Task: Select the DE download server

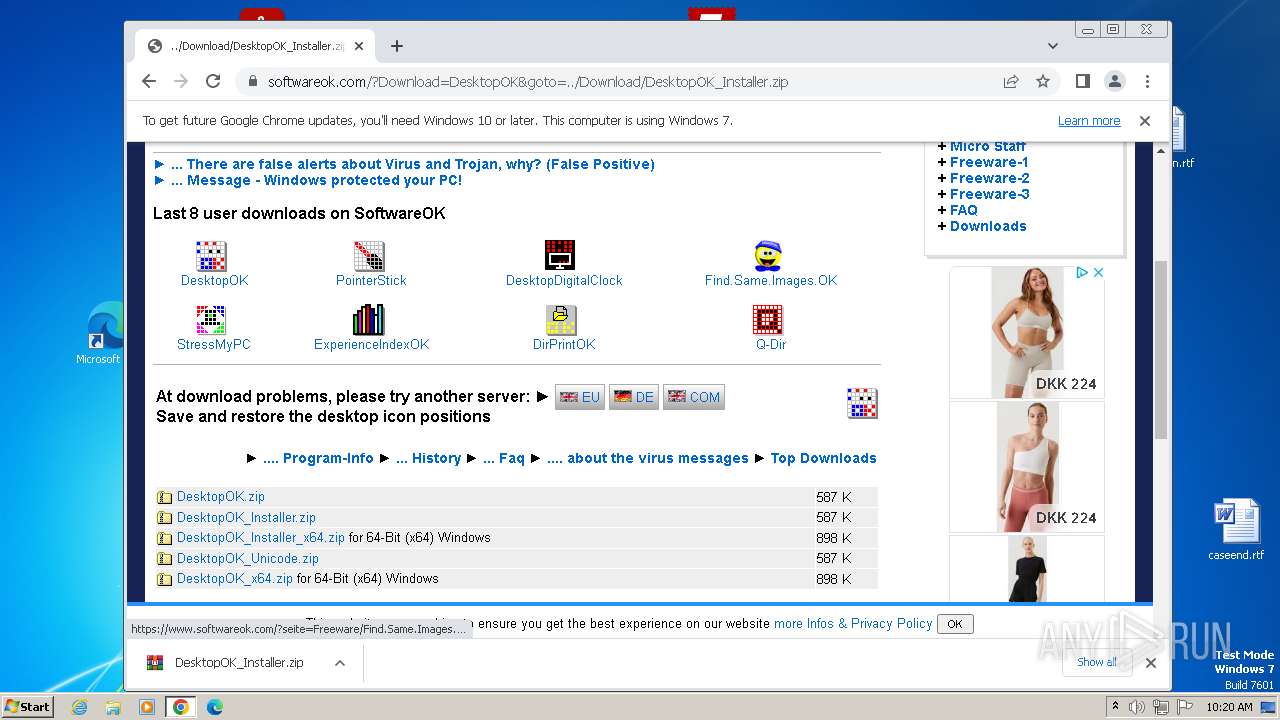Action: pyautogui.click(x=634, y=397)
